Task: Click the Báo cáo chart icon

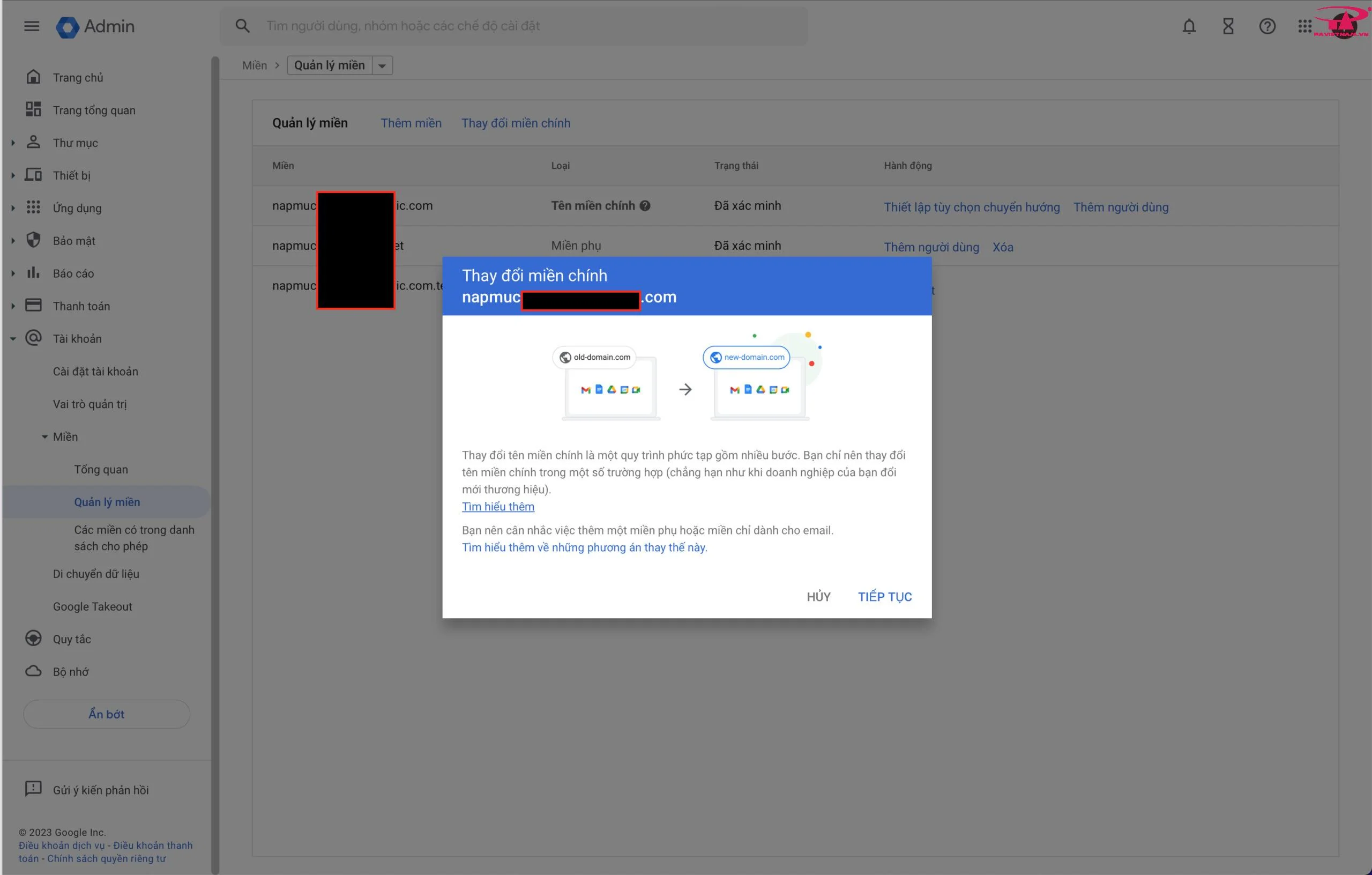Action: pos(34,272)
